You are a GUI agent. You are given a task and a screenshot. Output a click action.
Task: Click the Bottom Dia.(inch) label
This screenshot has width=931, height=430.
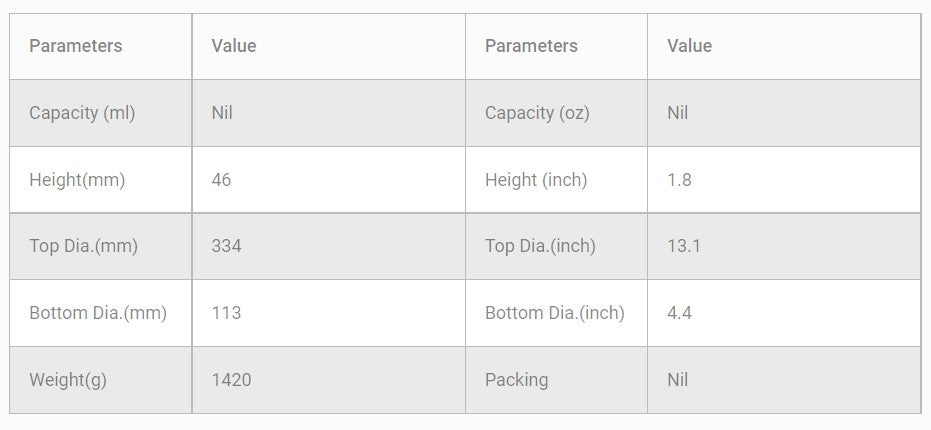[x=555, y=313]
